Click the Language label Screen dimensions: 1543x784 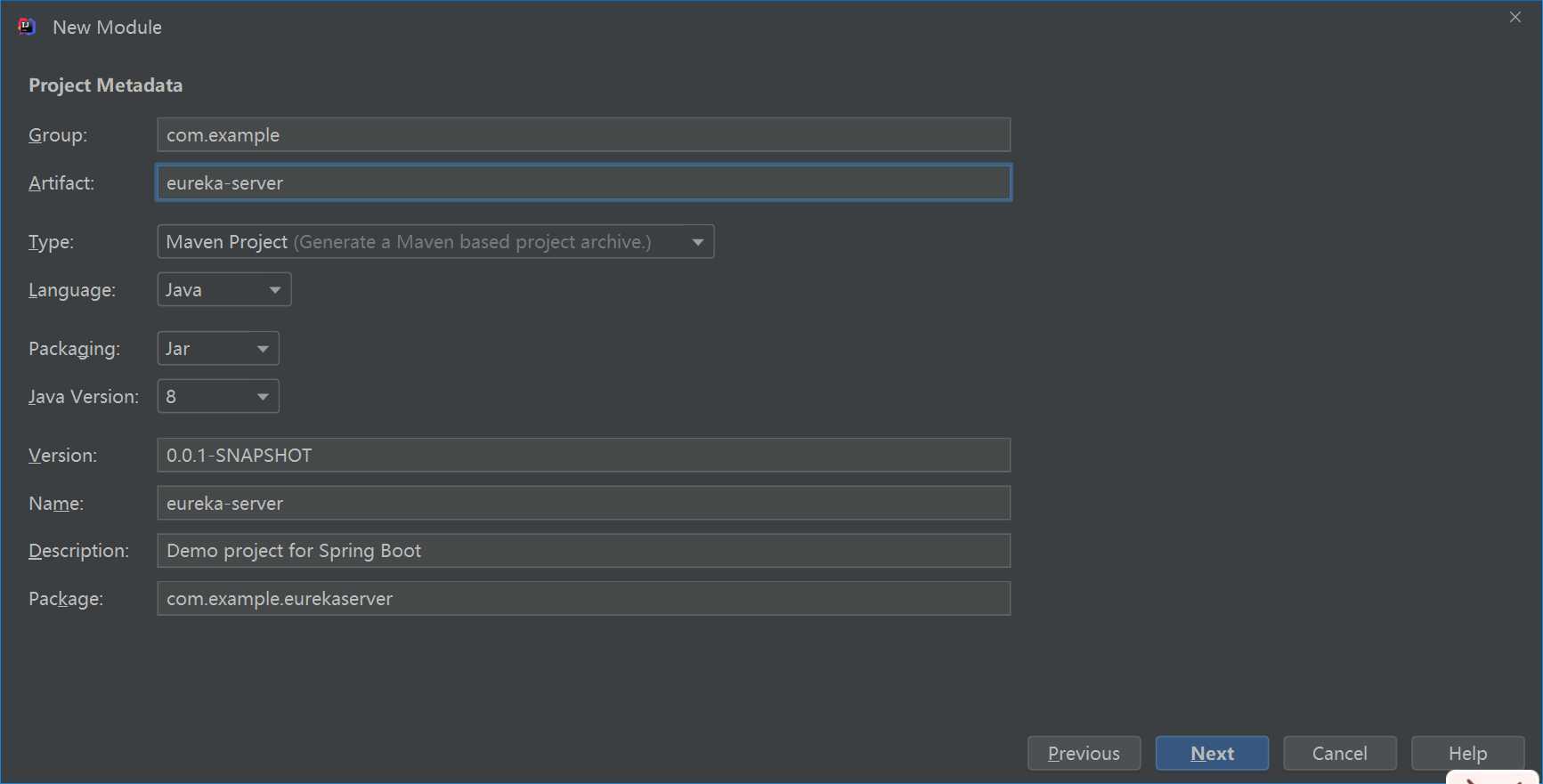point(72,290)
